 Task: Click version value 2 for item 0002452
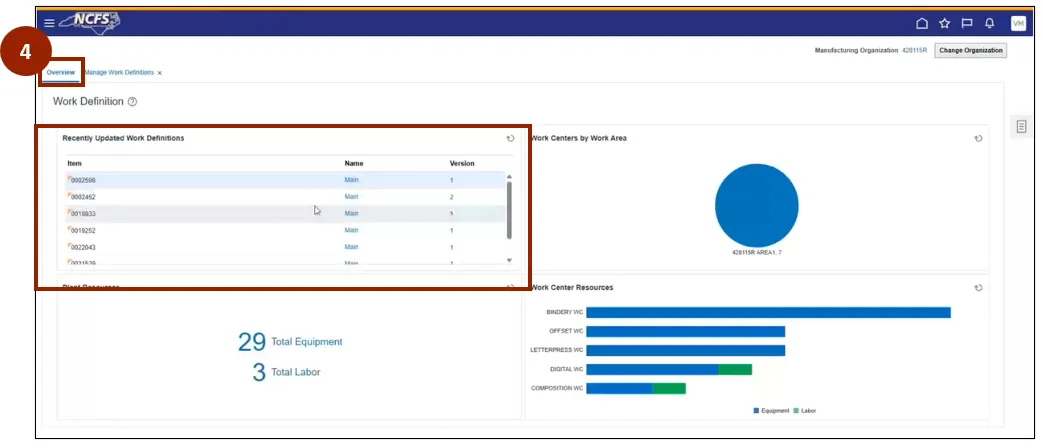(x=451, y=197)
